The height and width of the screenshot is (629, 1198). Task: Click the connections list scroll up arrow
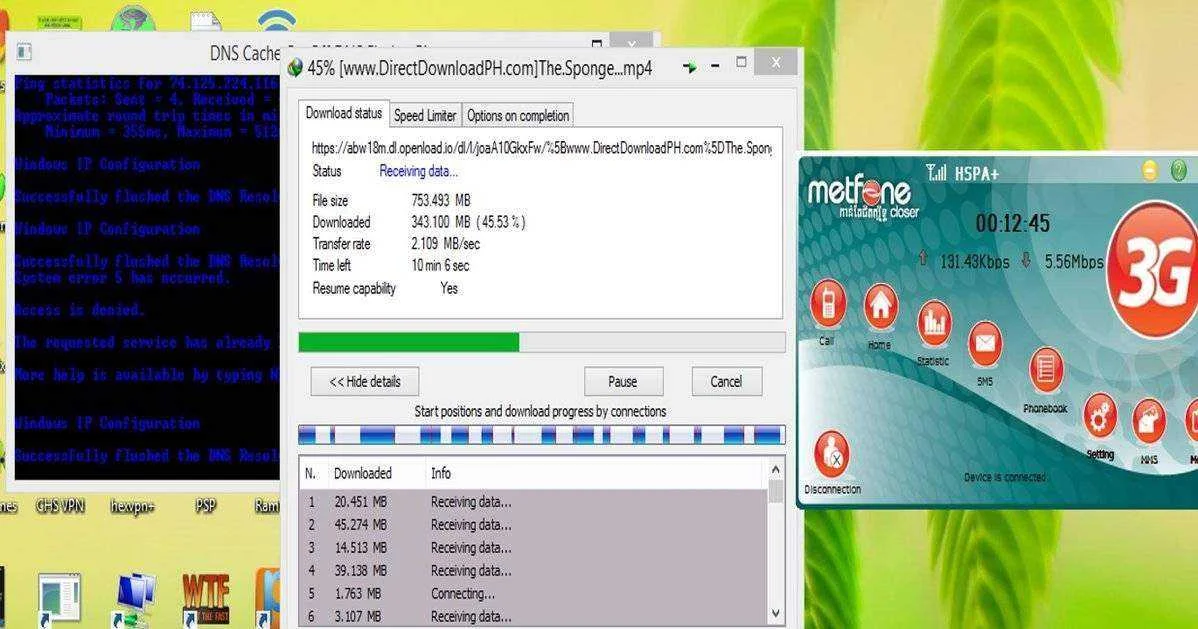tap(775, 470)
